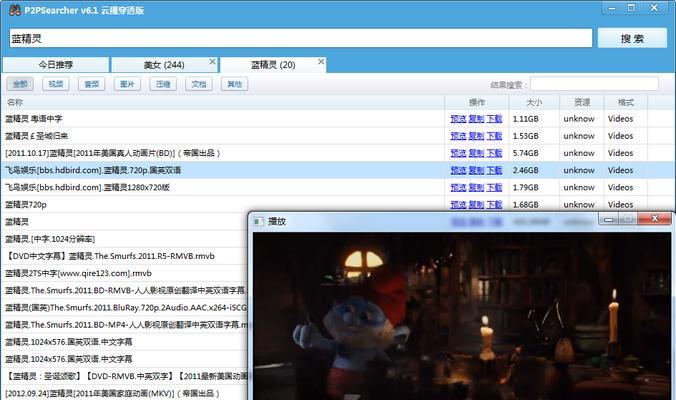Click 预览 for the 1.79GB row

pos(458,188)
